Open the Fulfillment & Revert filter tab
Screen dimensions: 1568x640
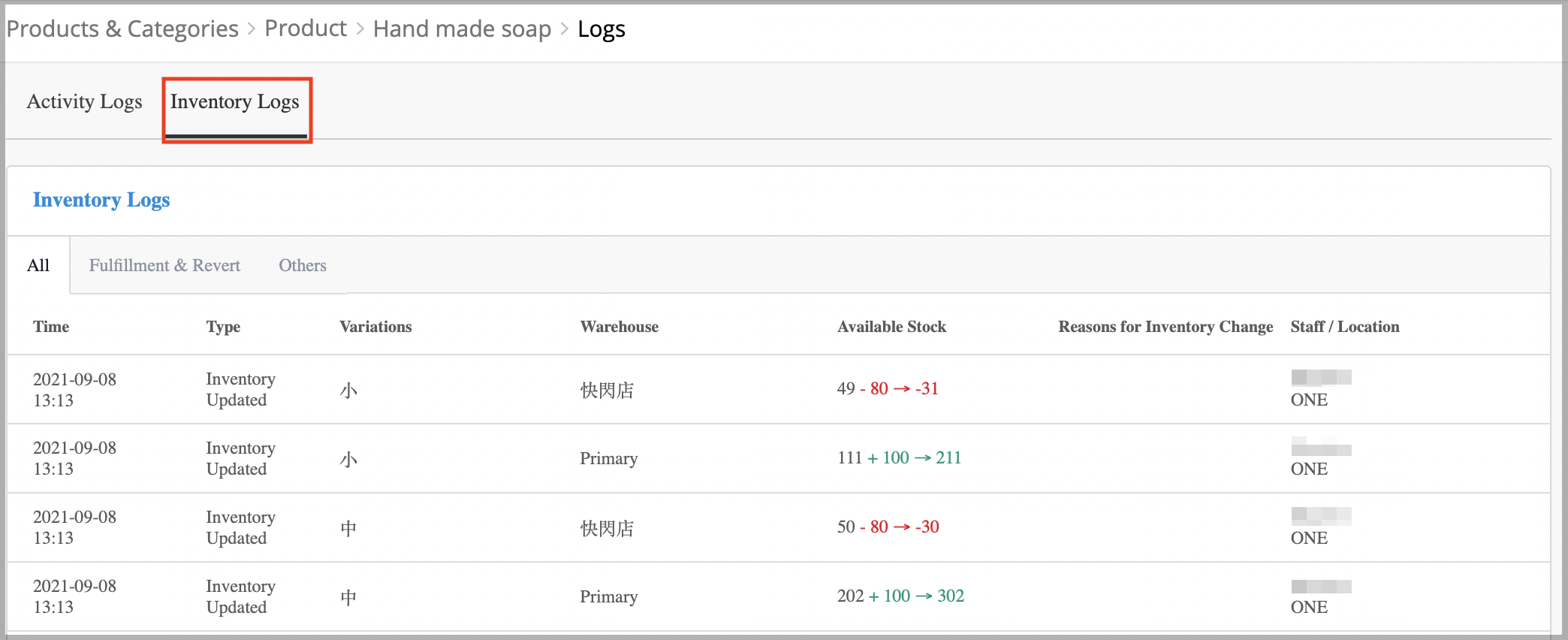point(164,266)
